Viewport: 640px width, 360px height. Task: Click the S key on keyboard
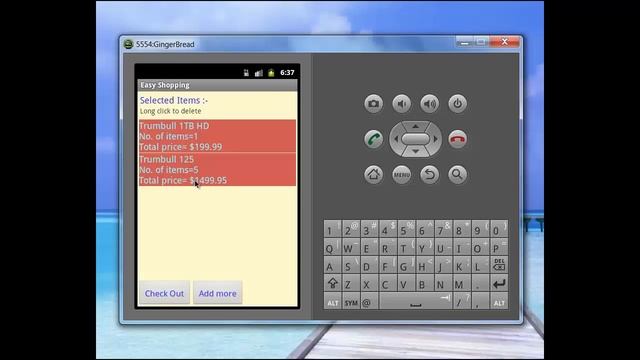click(x=351, y=264)
